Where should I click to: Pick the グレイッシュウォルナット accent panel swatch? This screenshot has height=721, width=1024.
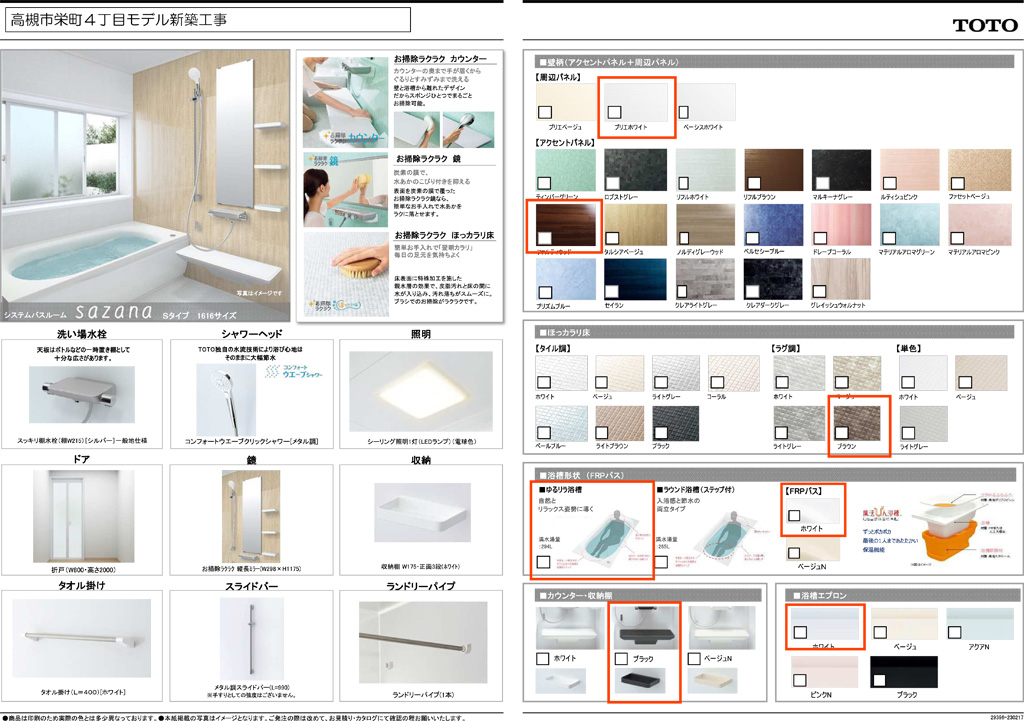click(841, 279)
